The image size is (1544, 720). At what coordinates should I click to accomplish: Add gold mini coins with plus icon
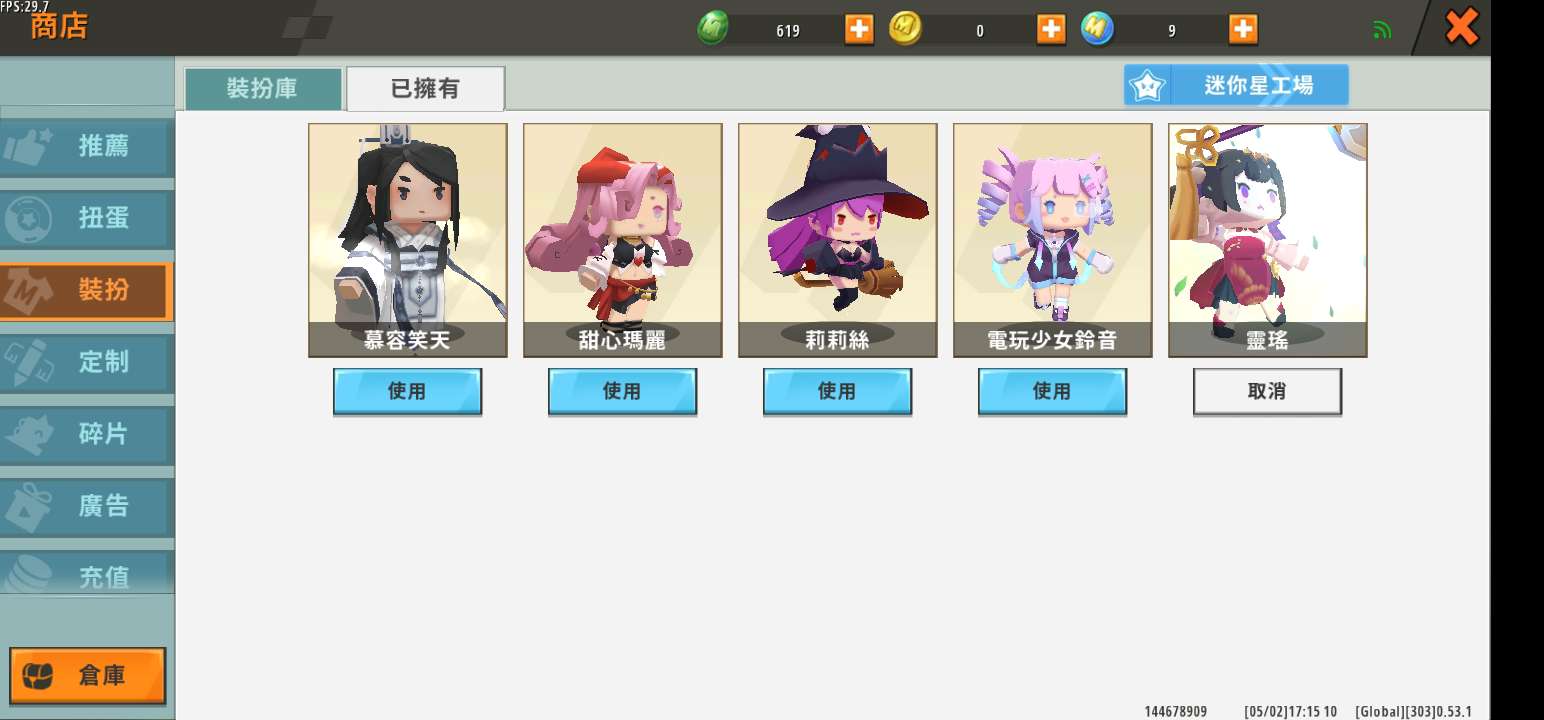[x=1051, y=30]
